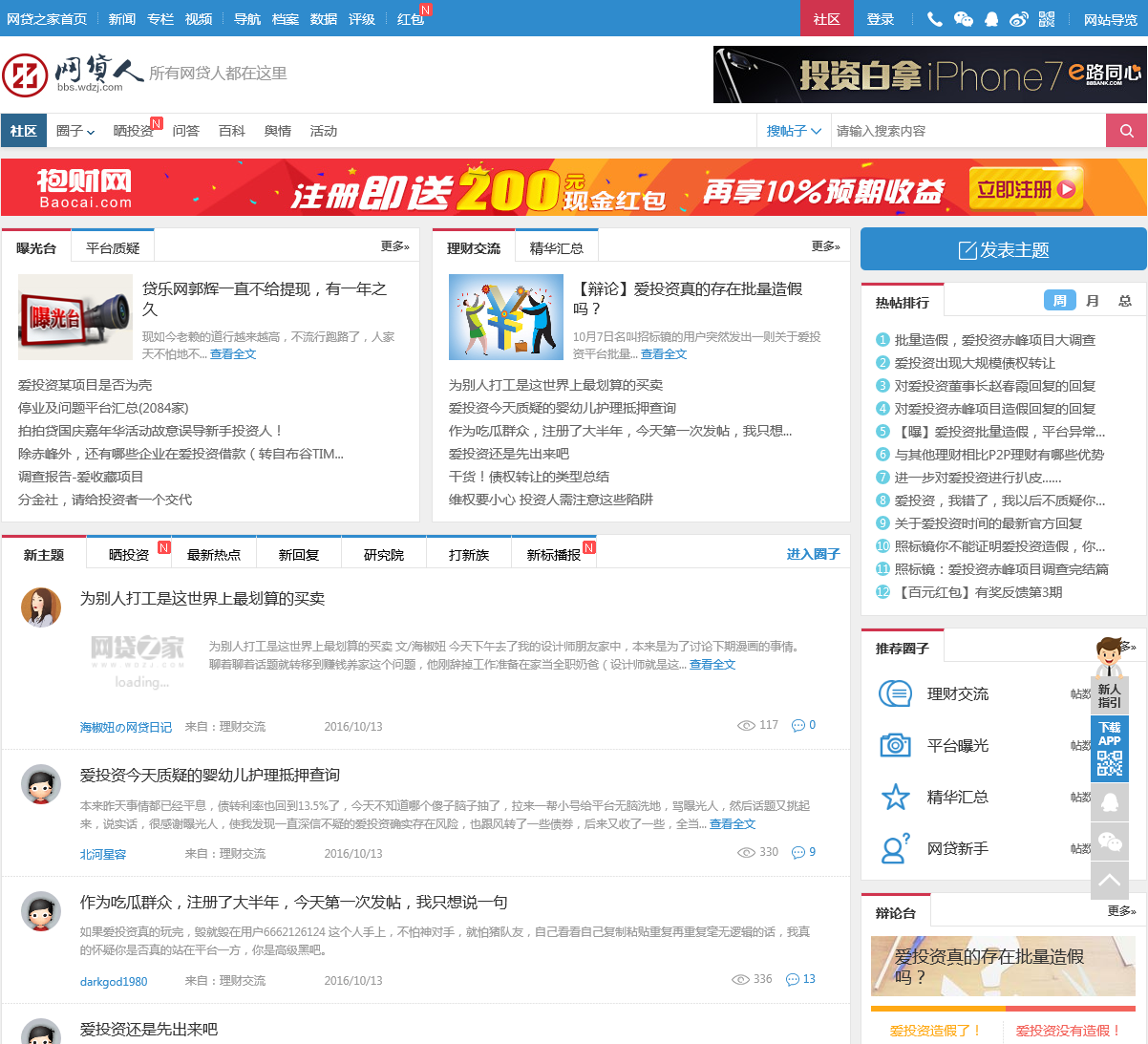Screen dimensions: 1148x1044
Task: Open 精华汇总 star icon
Action: pos(895,797)
